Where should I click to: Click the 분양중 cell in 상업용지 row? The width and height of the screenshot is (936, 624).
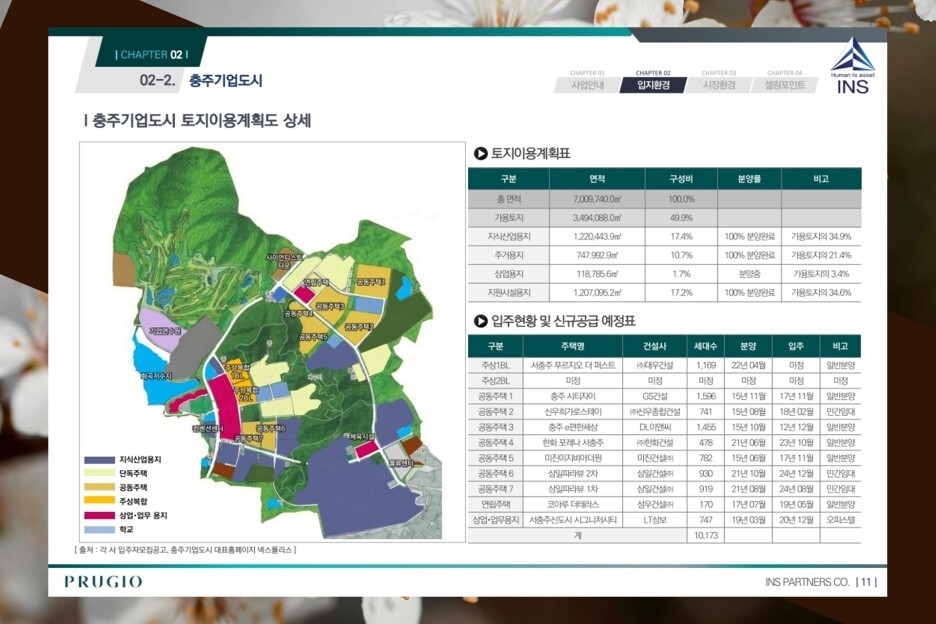(x=749, y=274)
